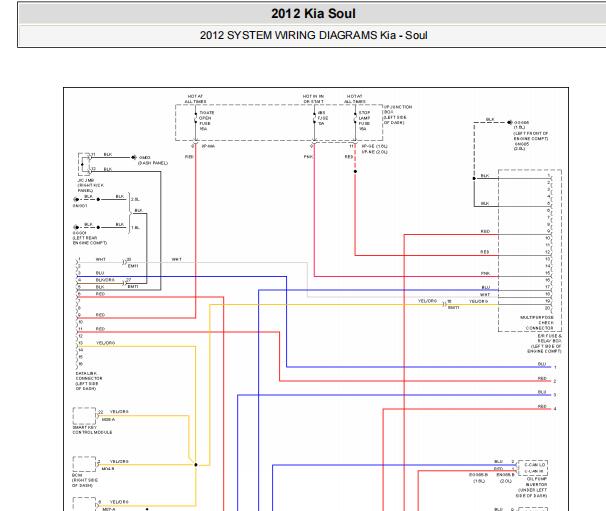This screenshot has height=511, width=606.
Task: Click the dash panel ground symbol
Action: (x=134, y=157)
